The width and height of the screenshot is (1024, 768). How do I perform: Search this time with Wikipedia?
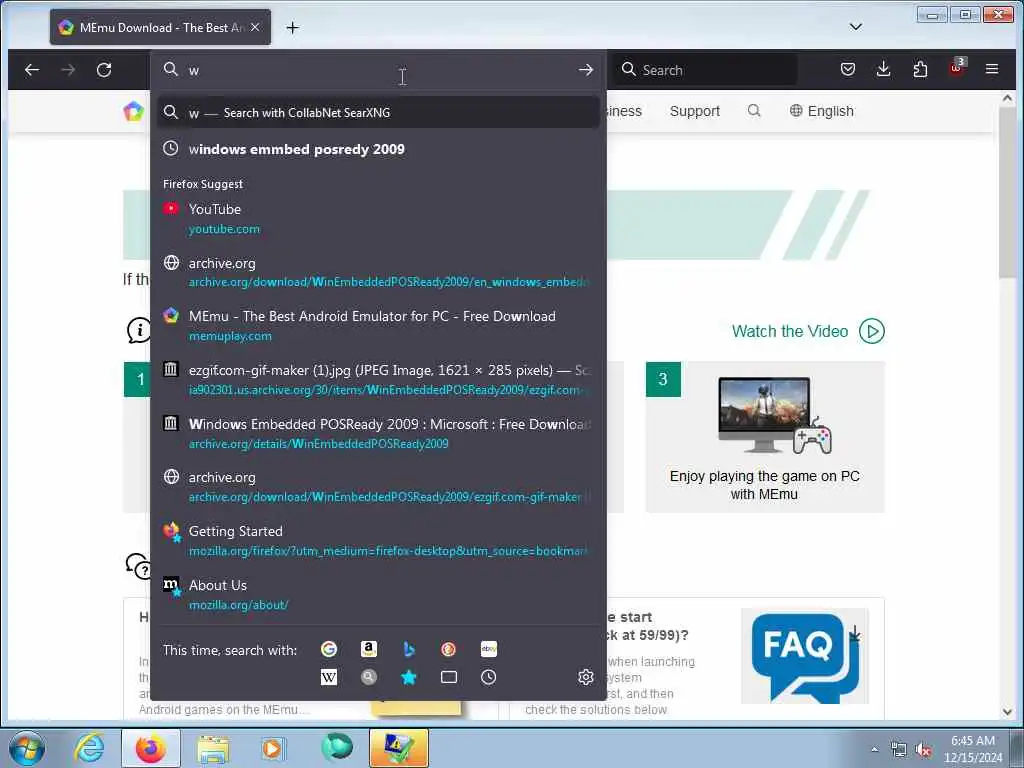pyautogui.click(x=328, y=677)
